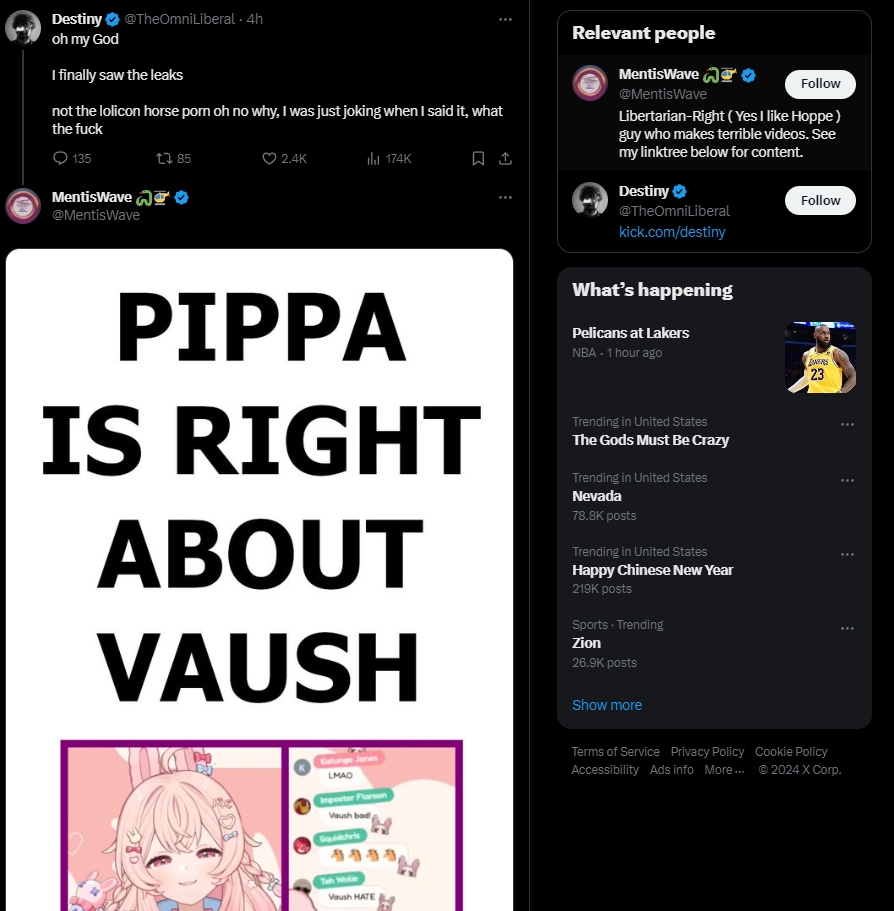This screenshot has height=911, width=894.
Task: Open Pelicans at Lakers game thumbnail
Action: [820, 357]
